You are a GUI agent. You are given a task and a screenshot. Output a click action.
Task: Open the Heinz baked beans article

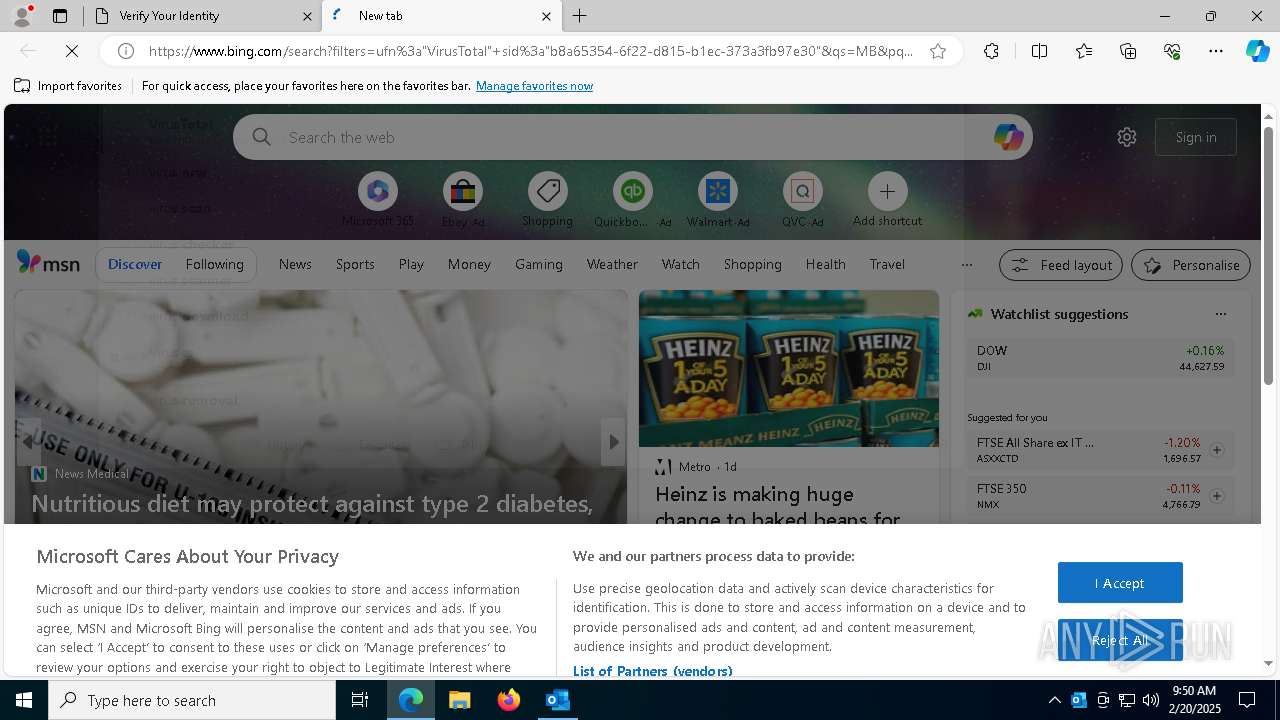(777, 506)
